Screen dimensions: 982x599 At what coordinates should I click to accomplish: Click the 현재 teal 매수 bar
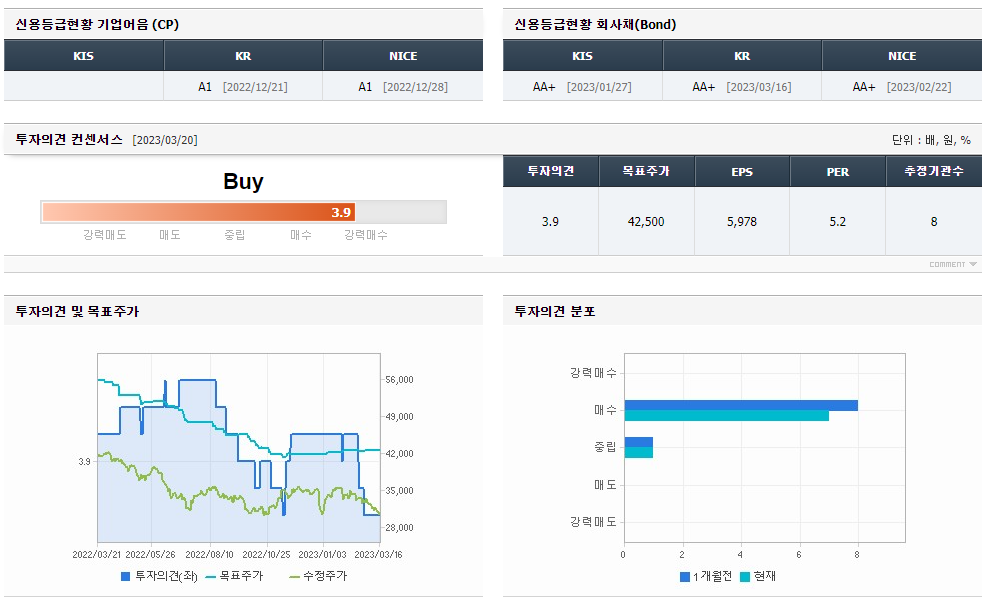click(727, 415)
